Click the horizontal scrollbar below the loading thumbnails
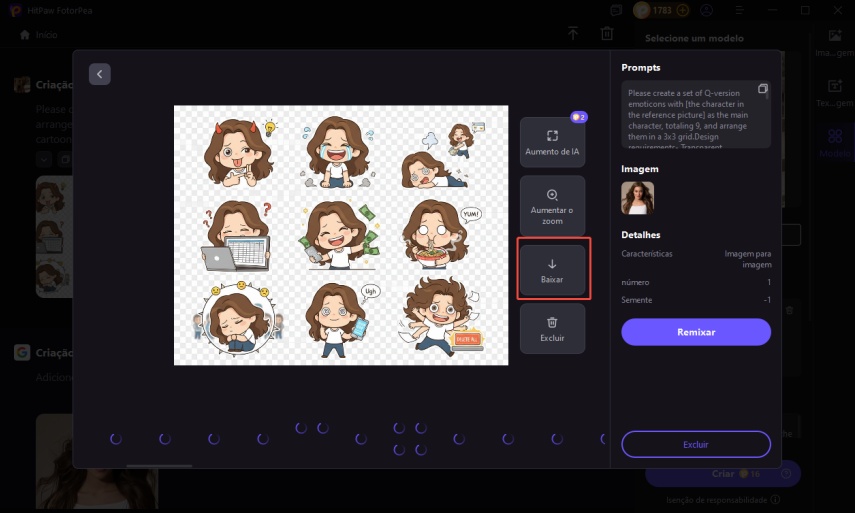 159,465
